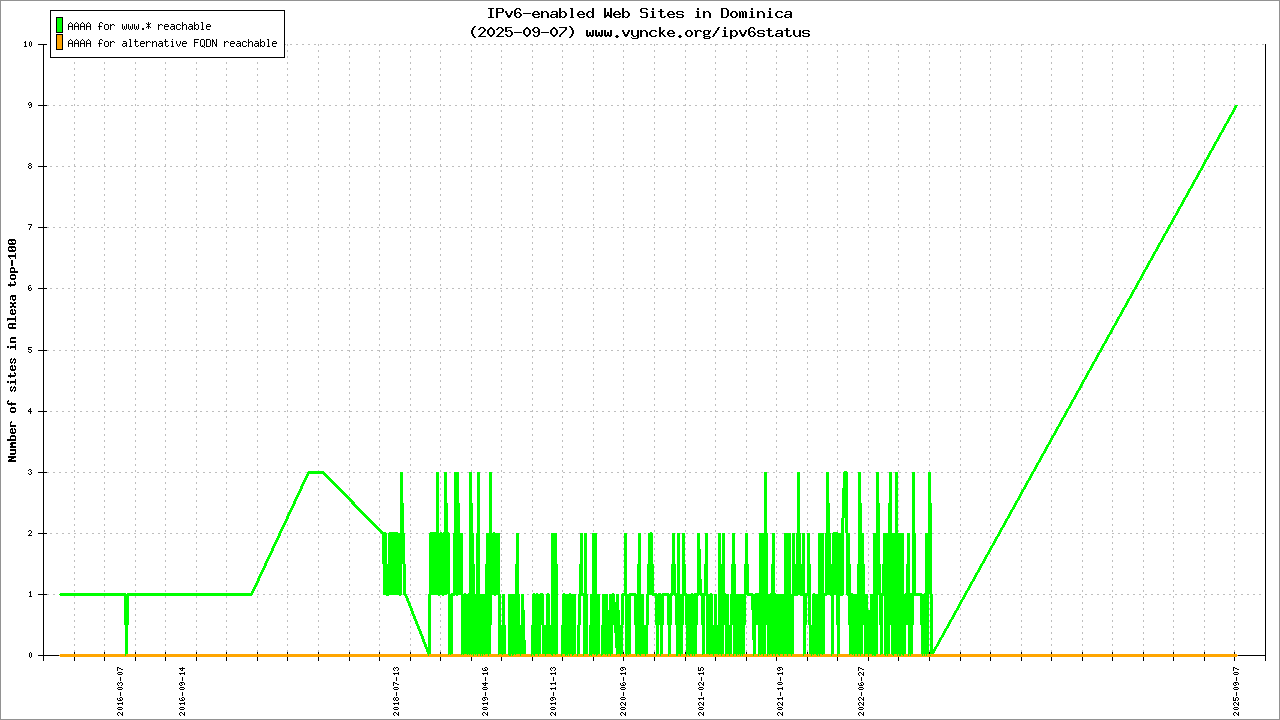The height and width of the screenshot is (720, 1280).
Task: Click the 2025-09-07 date label on x-axis
Action: 1236,691
